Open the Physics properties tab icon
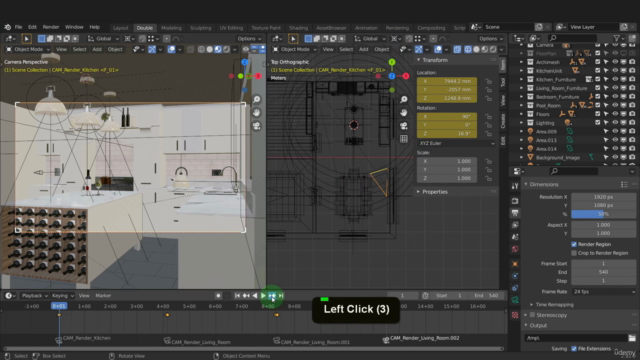The height and width of the screenshot is (360, 640). pos(515,276)
